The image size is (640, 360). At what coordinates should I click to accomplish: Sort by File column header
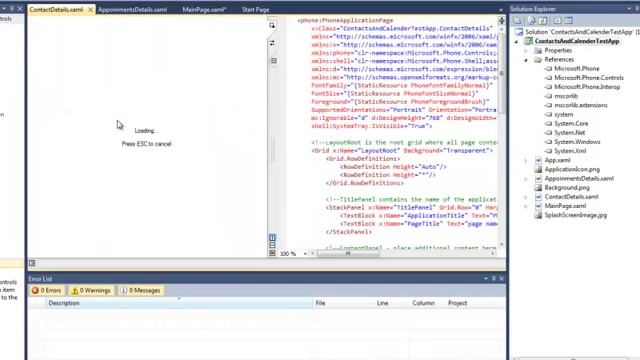343,303
